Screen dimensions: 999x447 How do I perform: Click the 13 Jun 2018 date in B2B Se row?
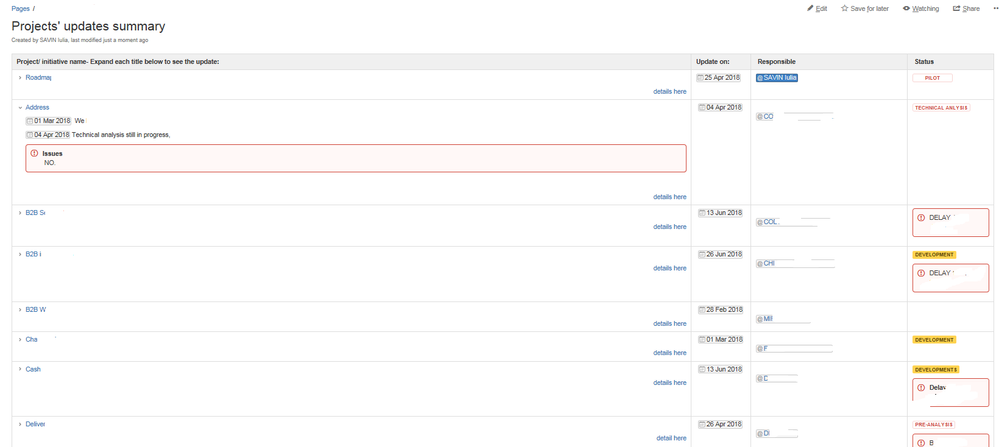[721, 213]
